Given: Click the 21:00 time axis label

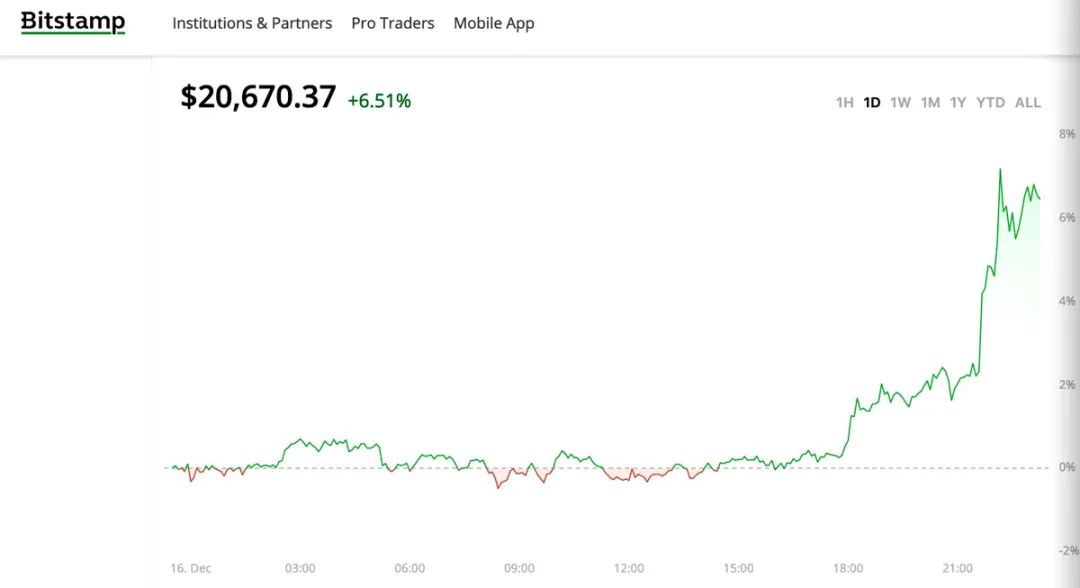Looking at the screenshot, I should coord(957,568).
